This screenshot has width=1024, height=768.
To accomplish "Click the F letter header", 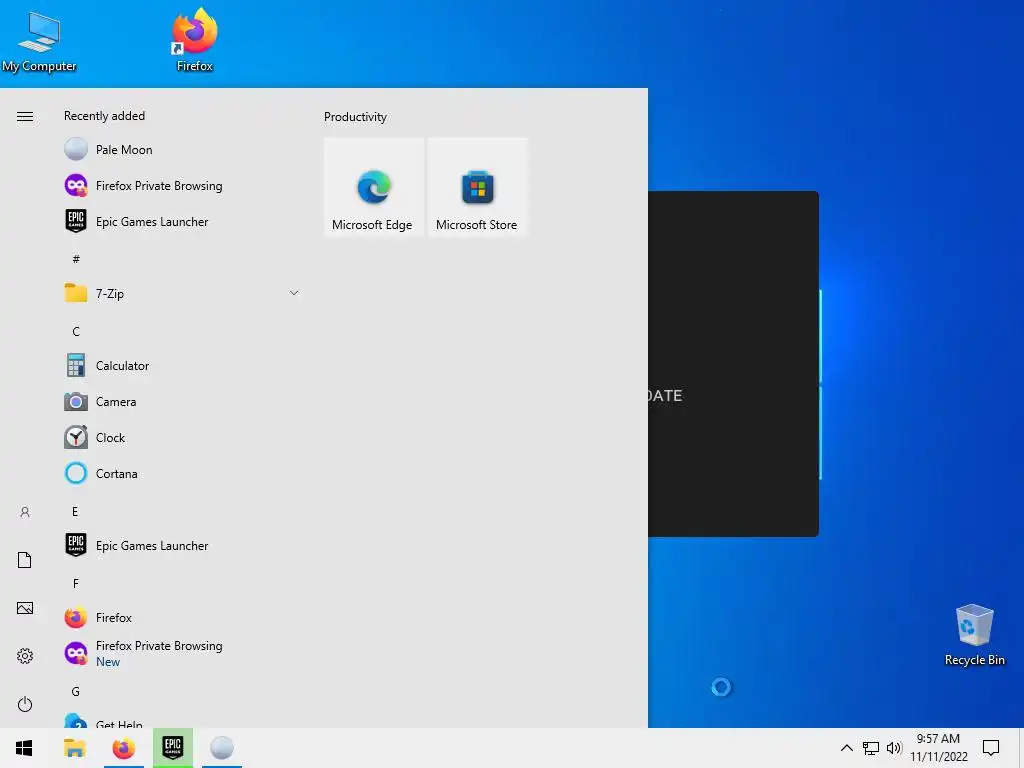I will (x=76, y=583).
